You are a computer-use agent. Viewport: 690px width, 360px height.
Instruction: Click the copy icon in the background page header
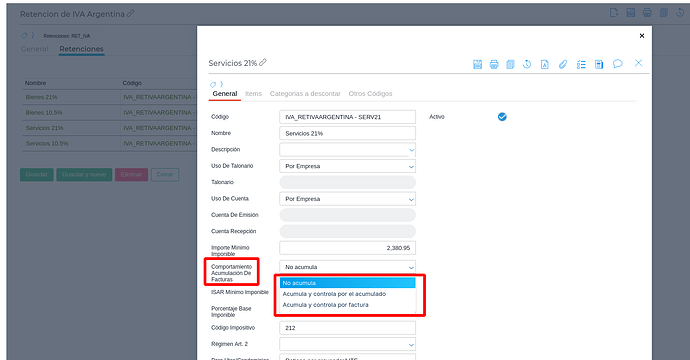pyautogui.click(x=664, y=13)
